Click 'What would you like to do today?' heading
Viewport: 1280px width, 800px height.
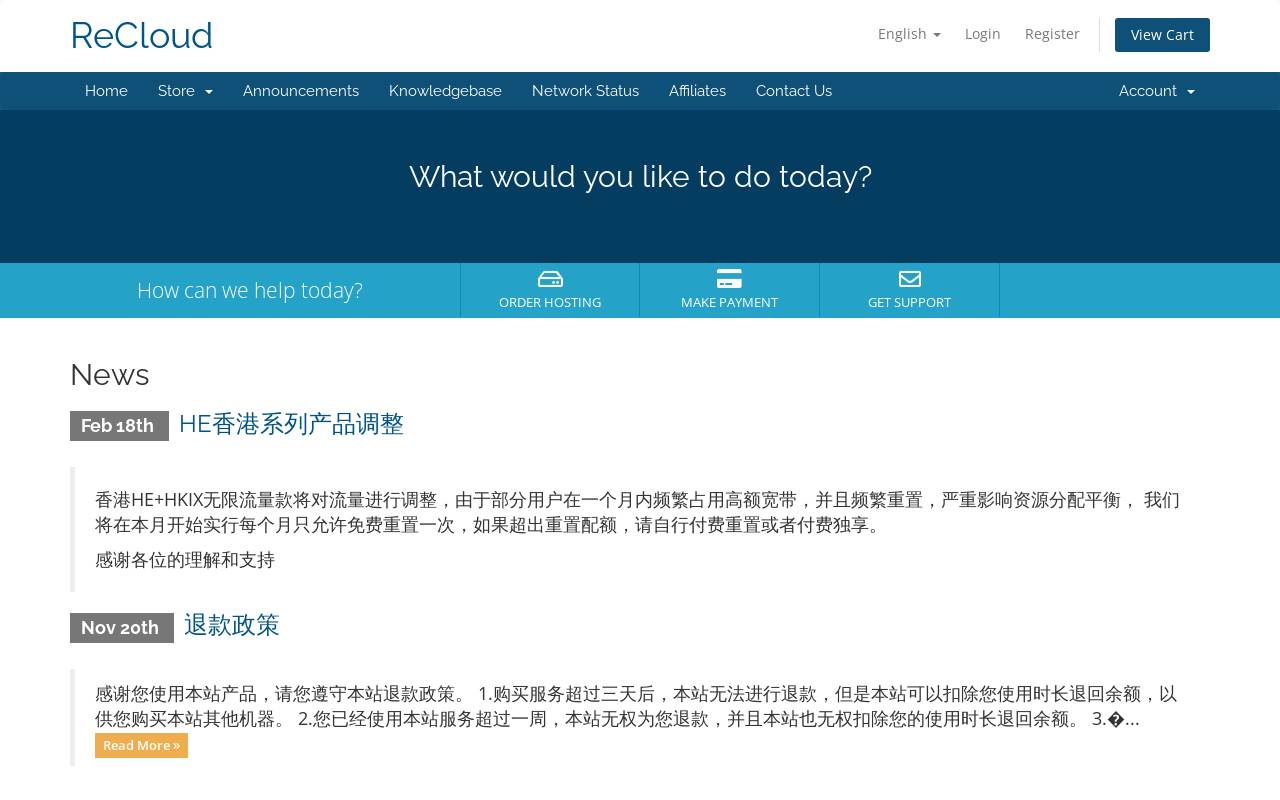coord(640,177)
